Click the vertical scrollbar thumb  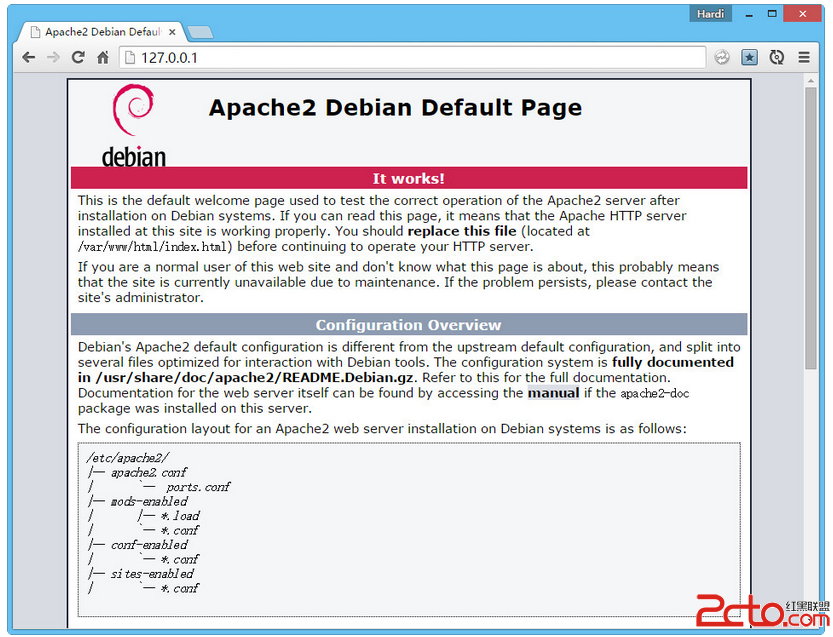(x=810, y=228)
